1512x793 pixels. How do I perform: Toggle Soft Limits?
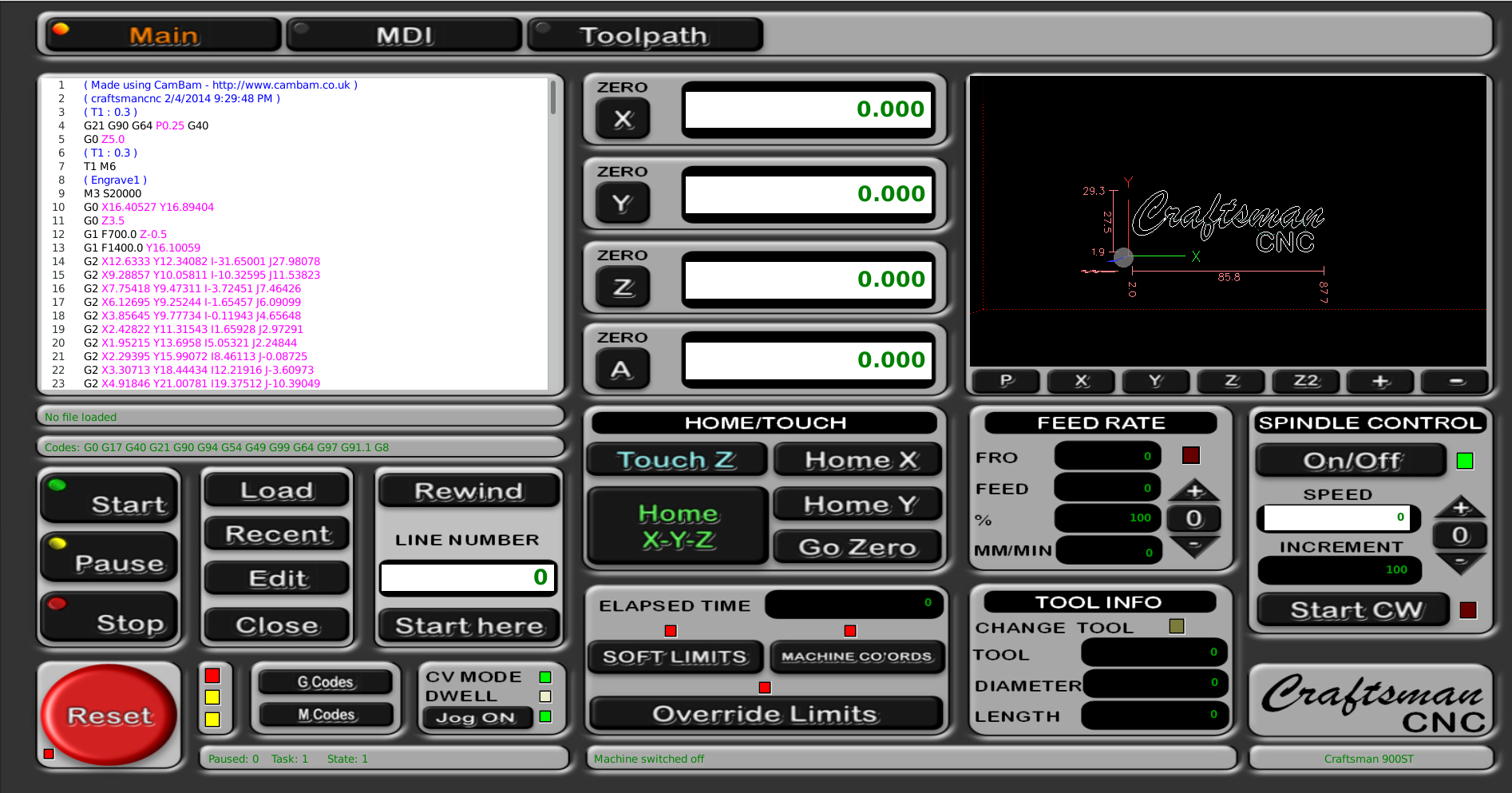[x=675, y=656]
